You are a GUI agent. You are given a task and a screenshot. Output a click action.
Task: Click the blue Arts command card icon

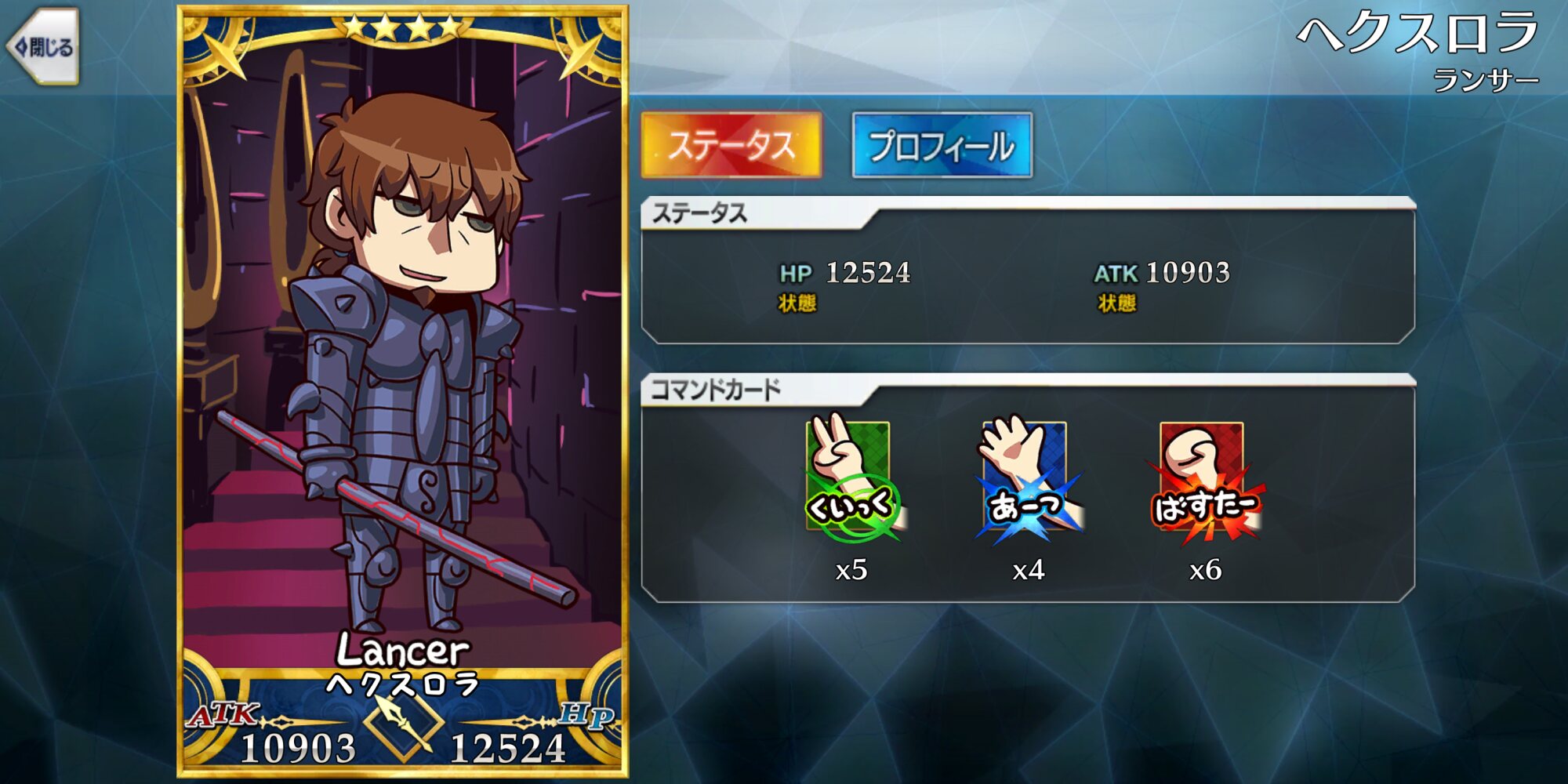coord(1028,479)
